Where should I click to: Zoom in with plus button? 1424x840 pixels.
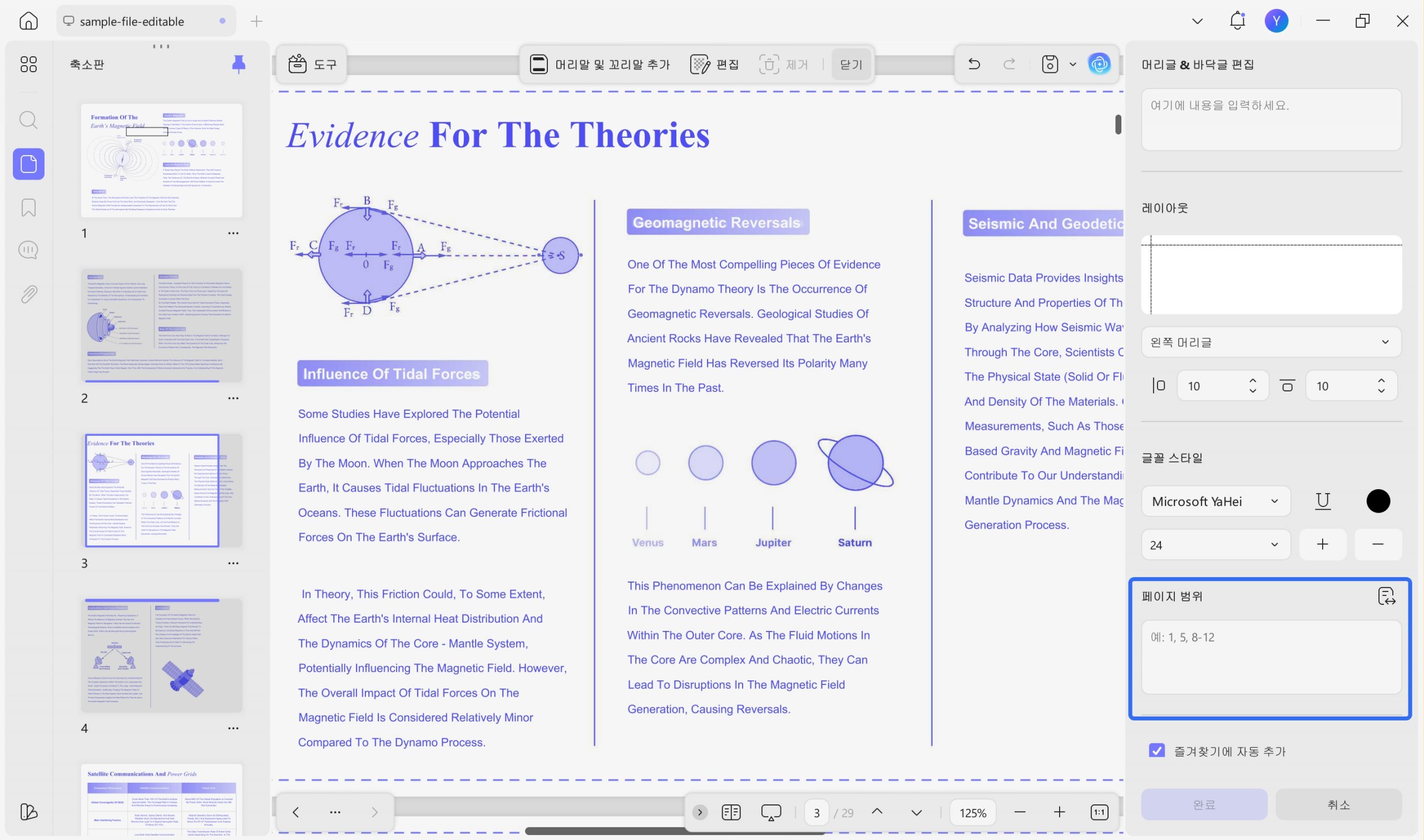coord(1059,812)
